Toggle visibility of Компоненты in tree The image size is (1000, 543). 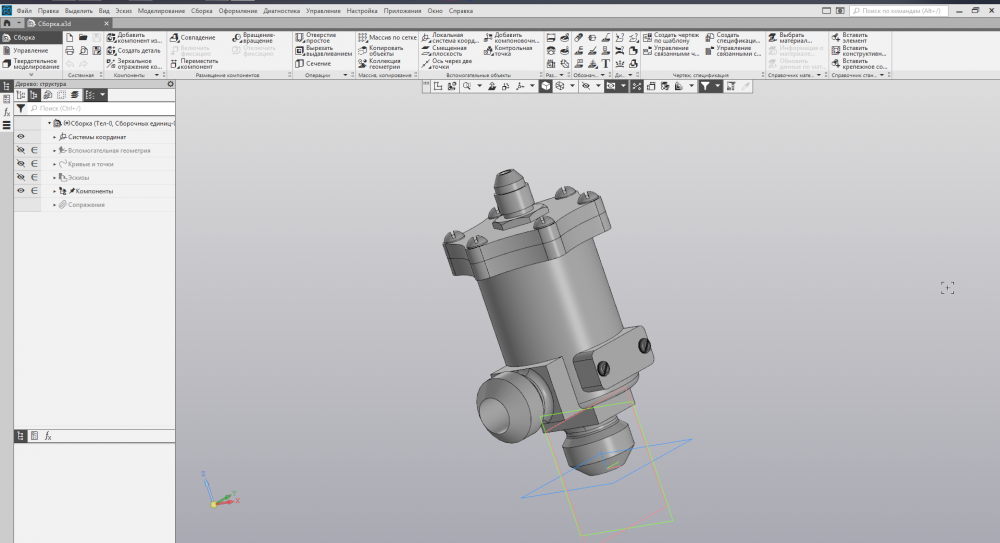click(x=20, y=190)
